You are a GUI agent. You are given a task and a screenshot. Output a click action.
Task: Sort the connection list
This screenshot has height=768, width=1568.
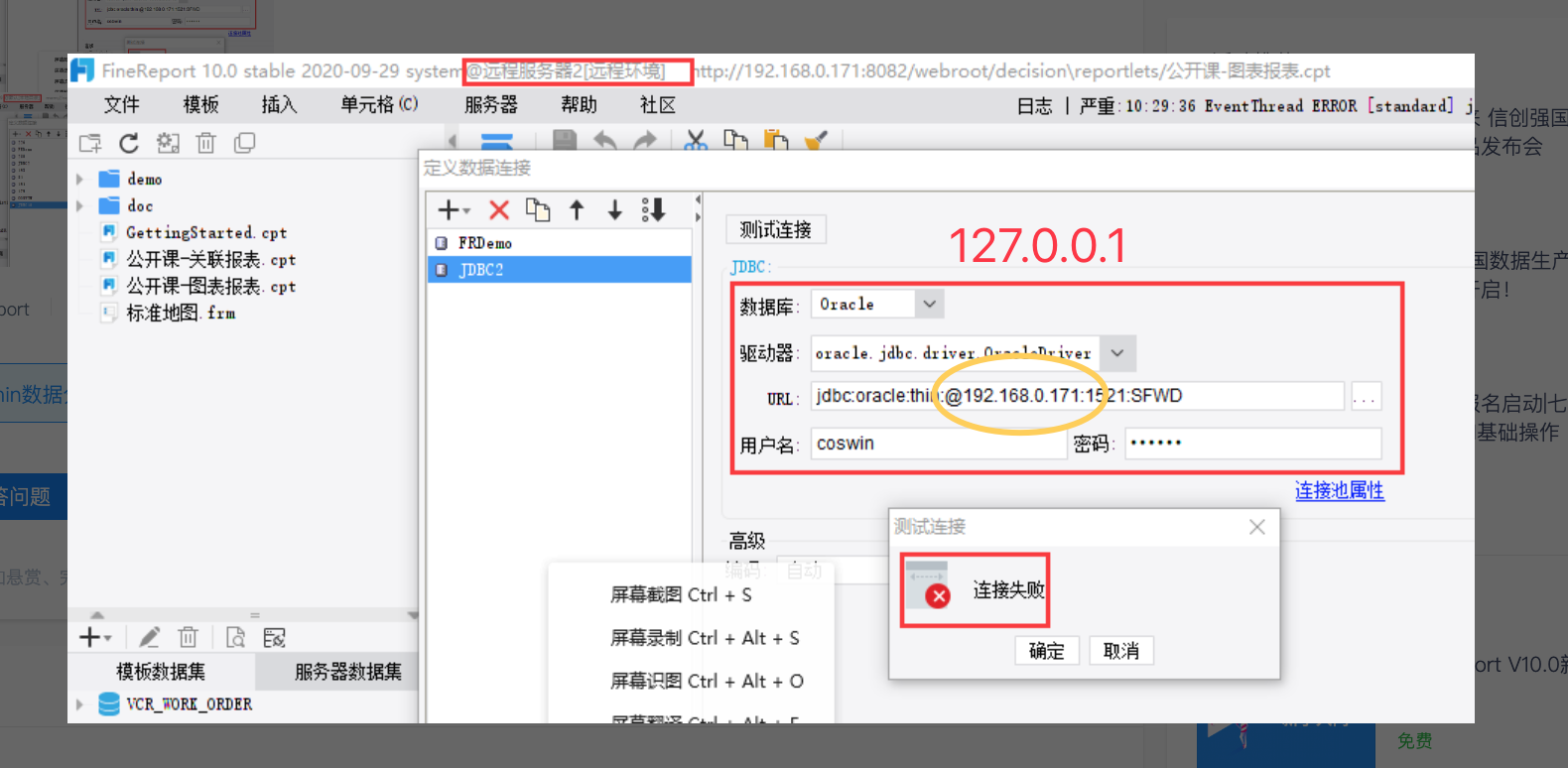(x=653, y=210)
